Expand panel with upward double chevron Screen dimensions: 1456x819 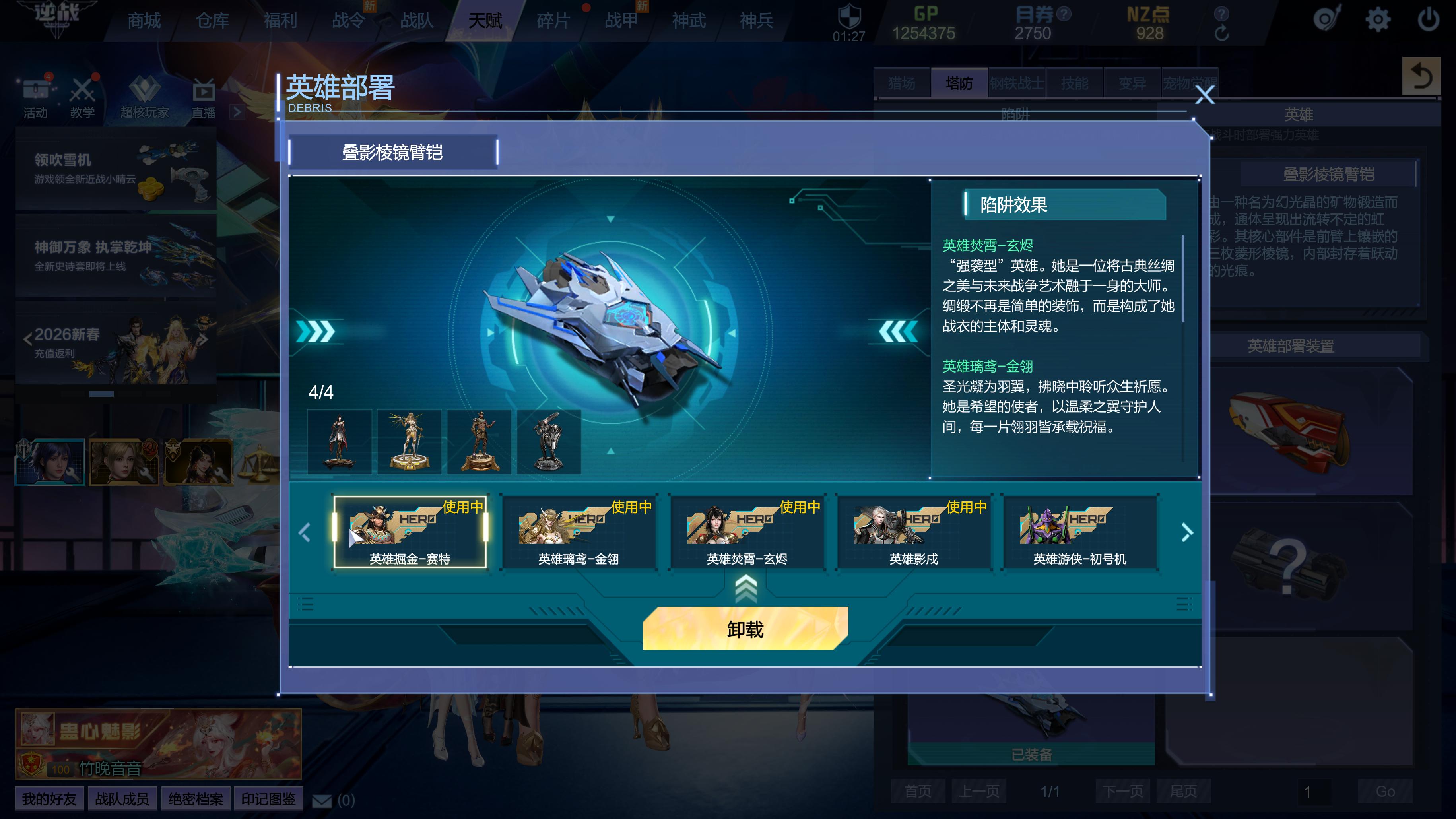(745, 588)
